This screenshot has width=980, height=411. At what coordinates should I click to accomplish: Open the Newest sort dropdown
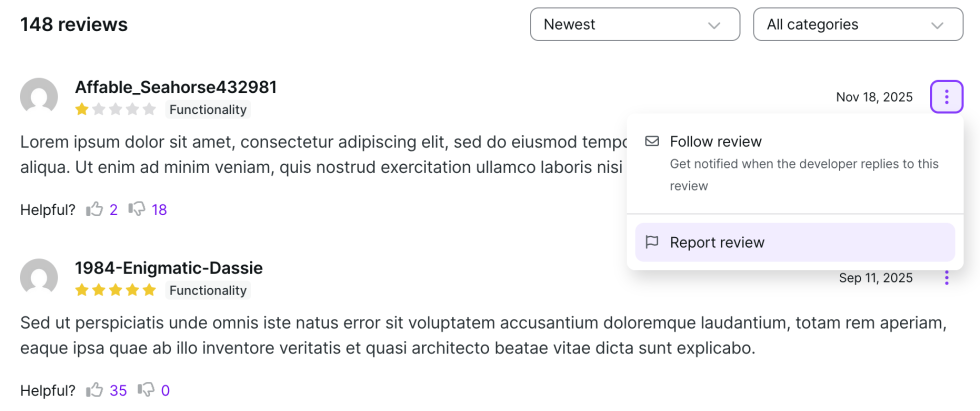pyautogui.click(x=634, y=24)
